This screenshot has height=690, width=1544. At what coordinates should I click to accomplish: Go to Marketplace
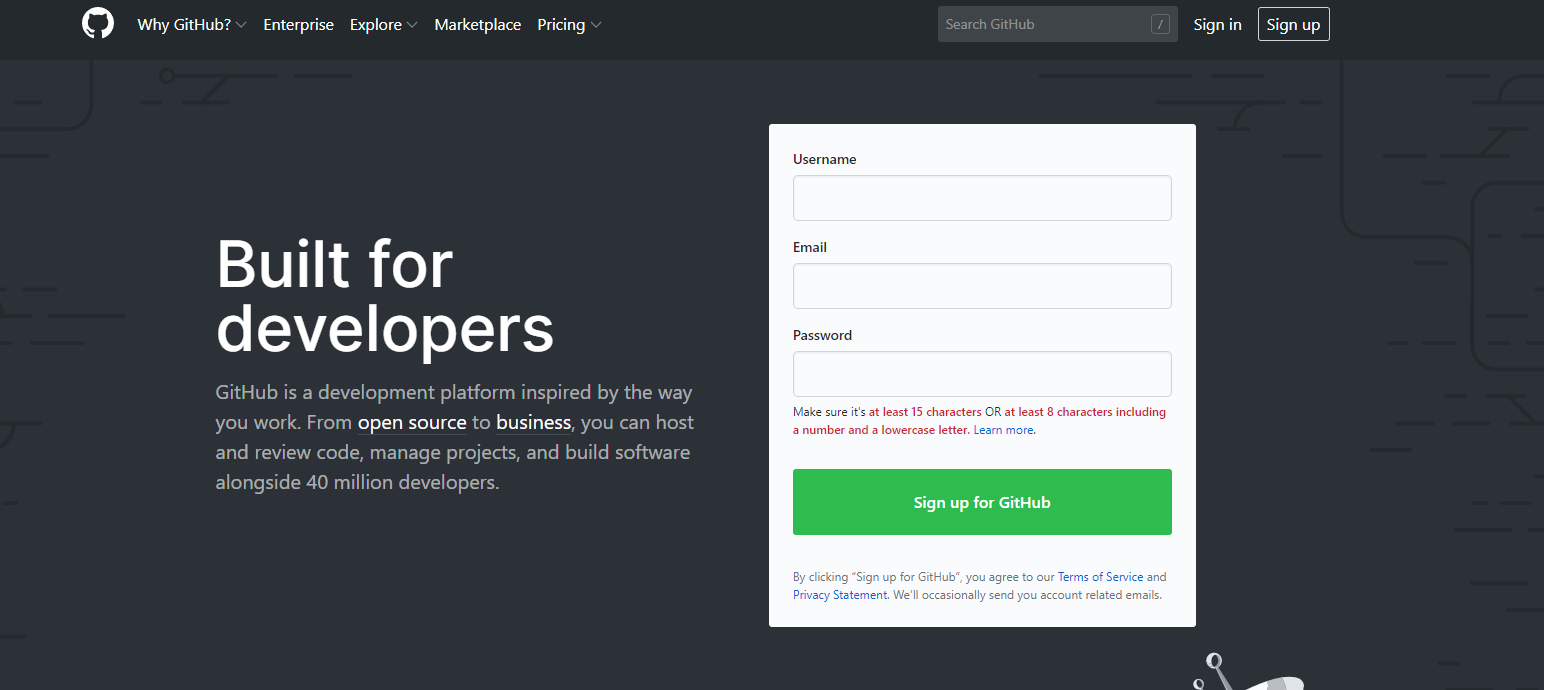(x=478, y=25)
